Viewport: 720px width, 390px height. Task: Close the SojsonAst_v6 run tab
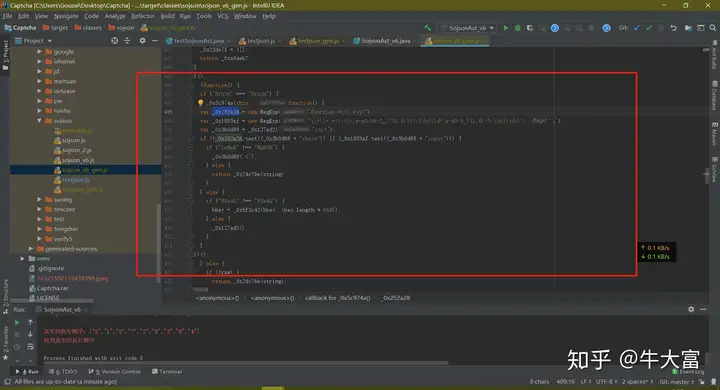pos(85,310)
